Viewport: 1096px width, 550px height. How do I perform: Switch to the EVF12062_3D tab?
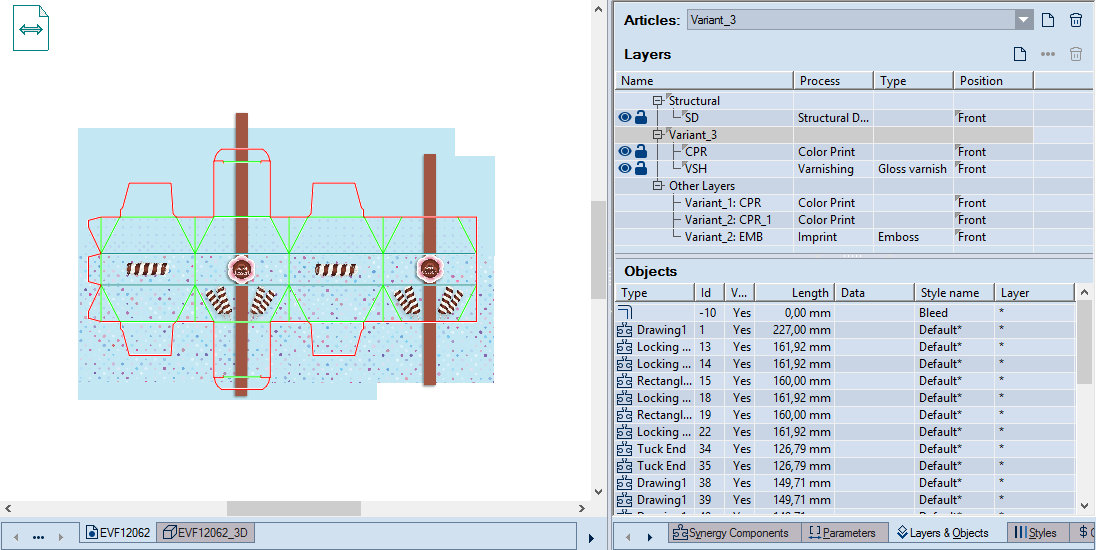click(207, 533)
